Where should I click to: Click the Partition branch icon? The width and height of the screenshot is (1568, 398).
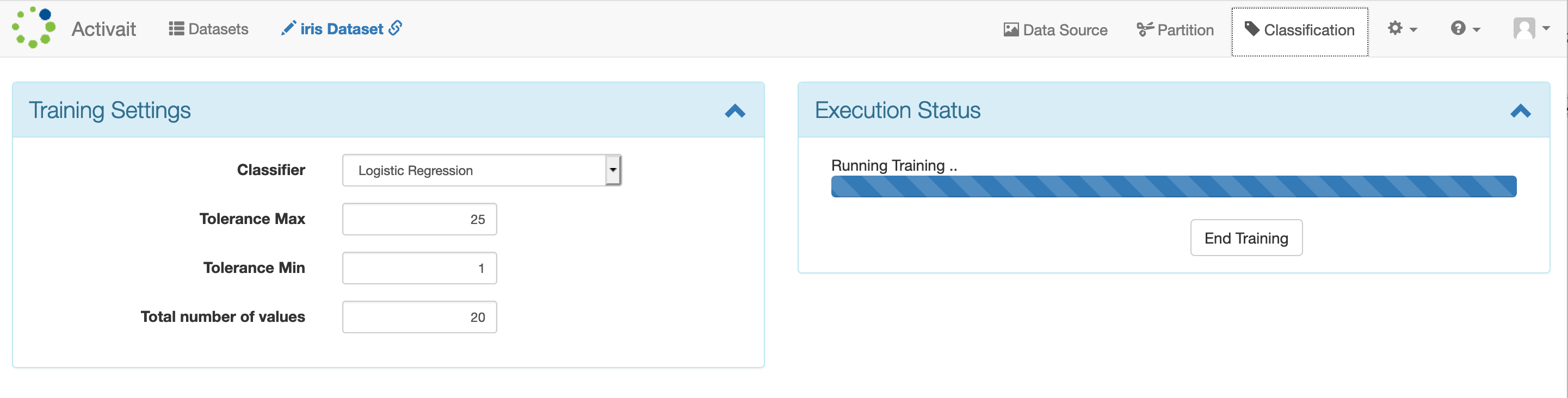point(1145,29)
